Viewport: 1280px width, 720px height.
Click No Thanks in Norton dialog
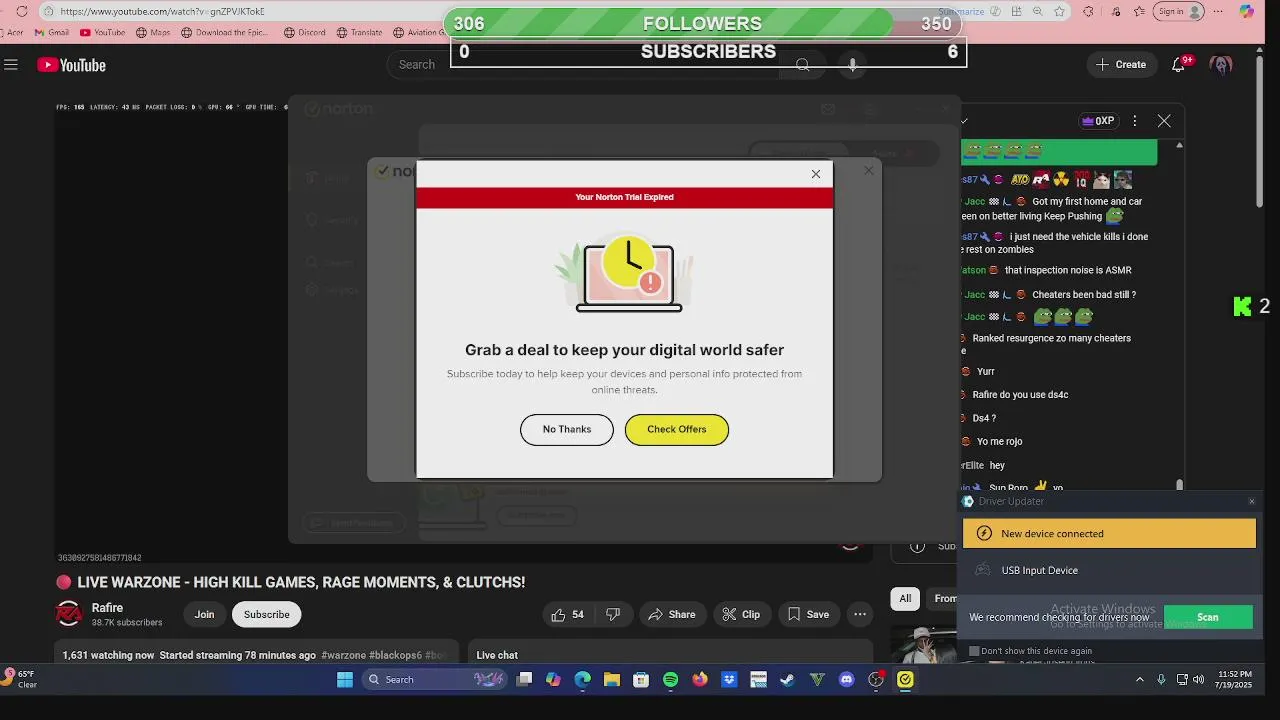point(567,429)
